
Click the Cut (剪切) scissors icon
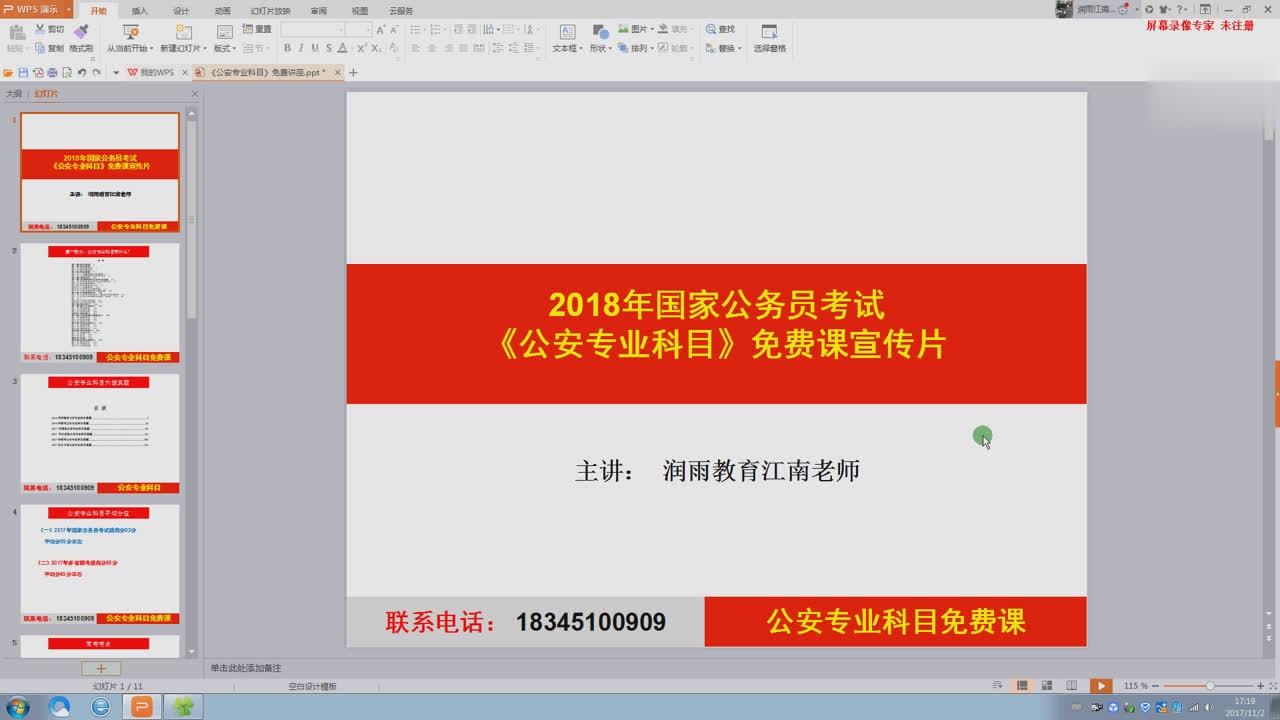coord(40,29)
